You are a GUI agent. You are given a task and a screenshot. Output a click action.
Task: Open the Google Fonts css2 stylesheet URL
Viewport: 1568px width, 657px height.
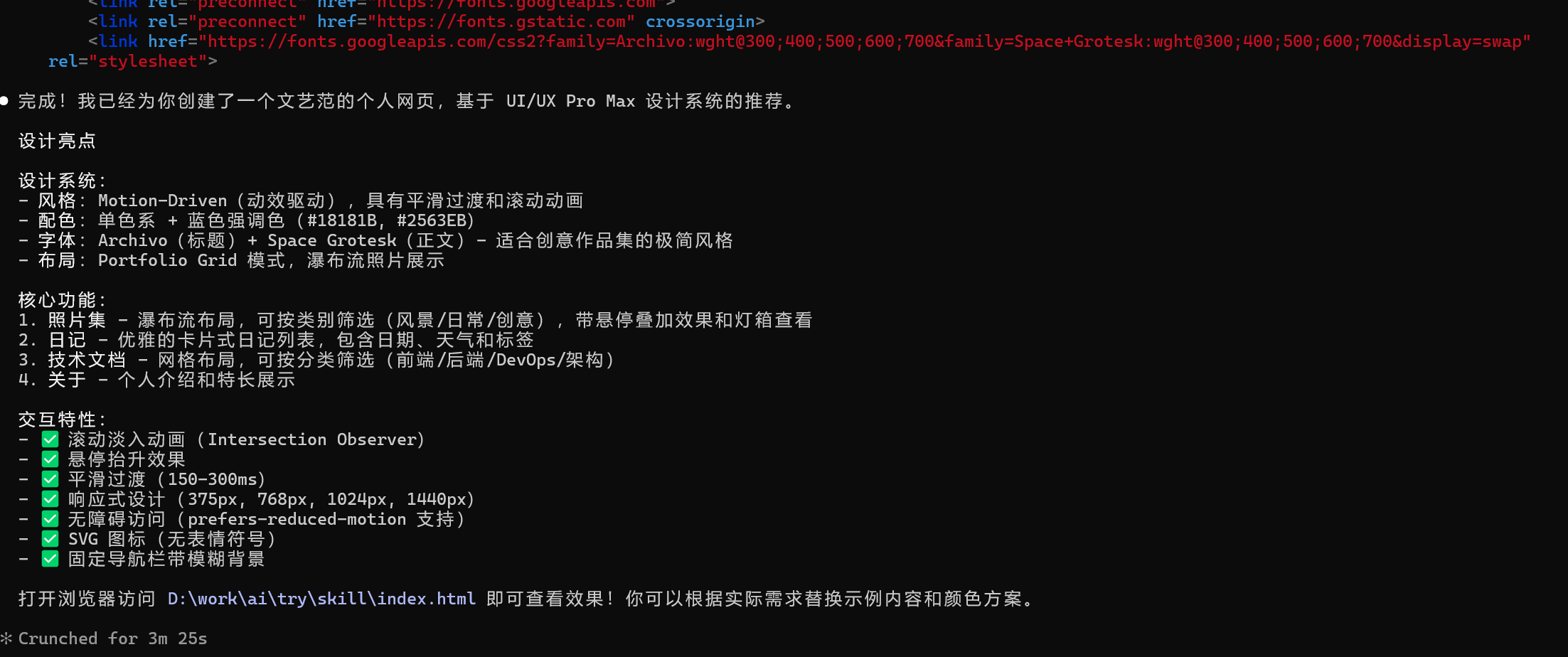pos(864,41)
